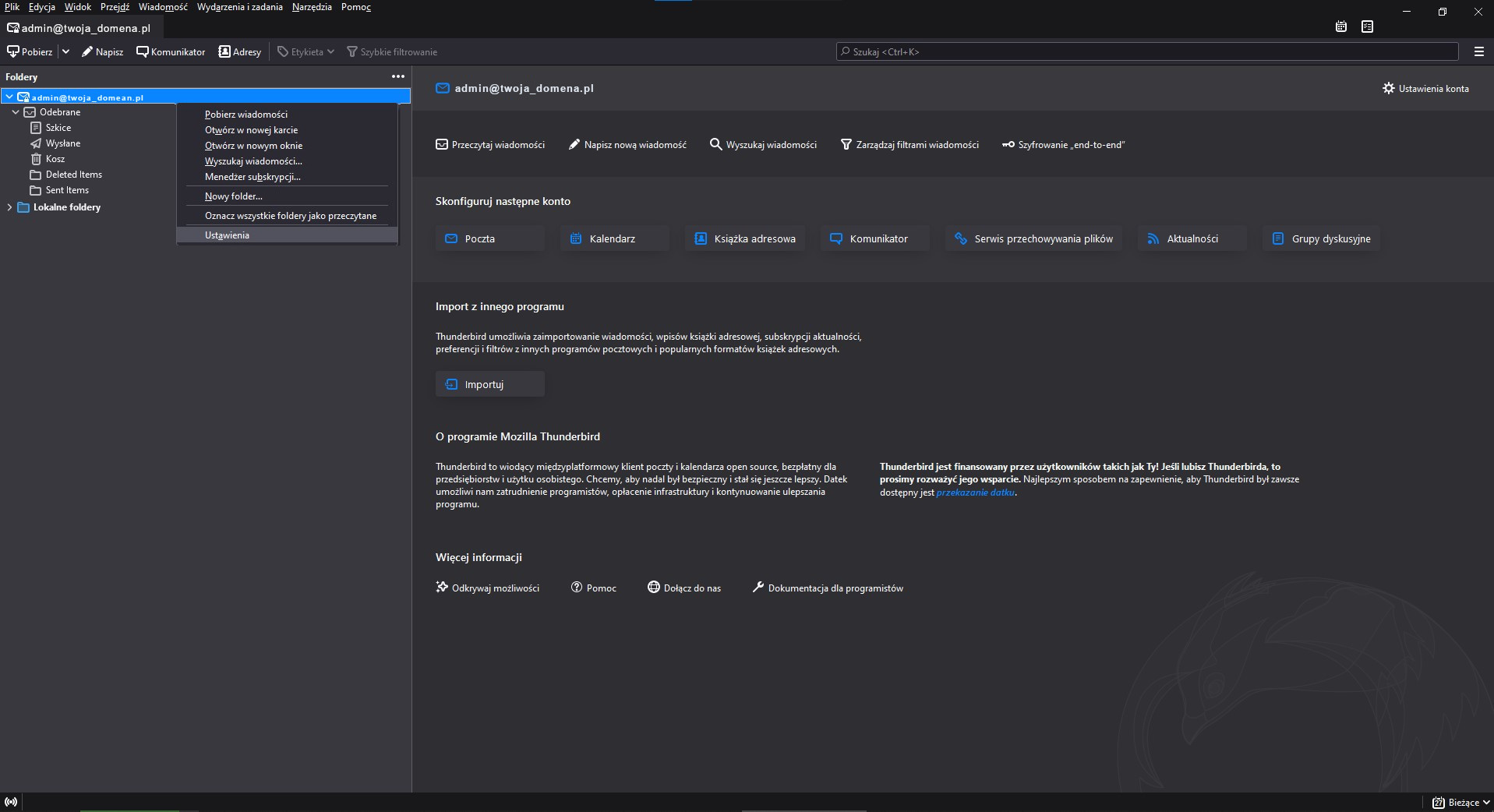Set up a Komunikator chat account

click(874, 238)
